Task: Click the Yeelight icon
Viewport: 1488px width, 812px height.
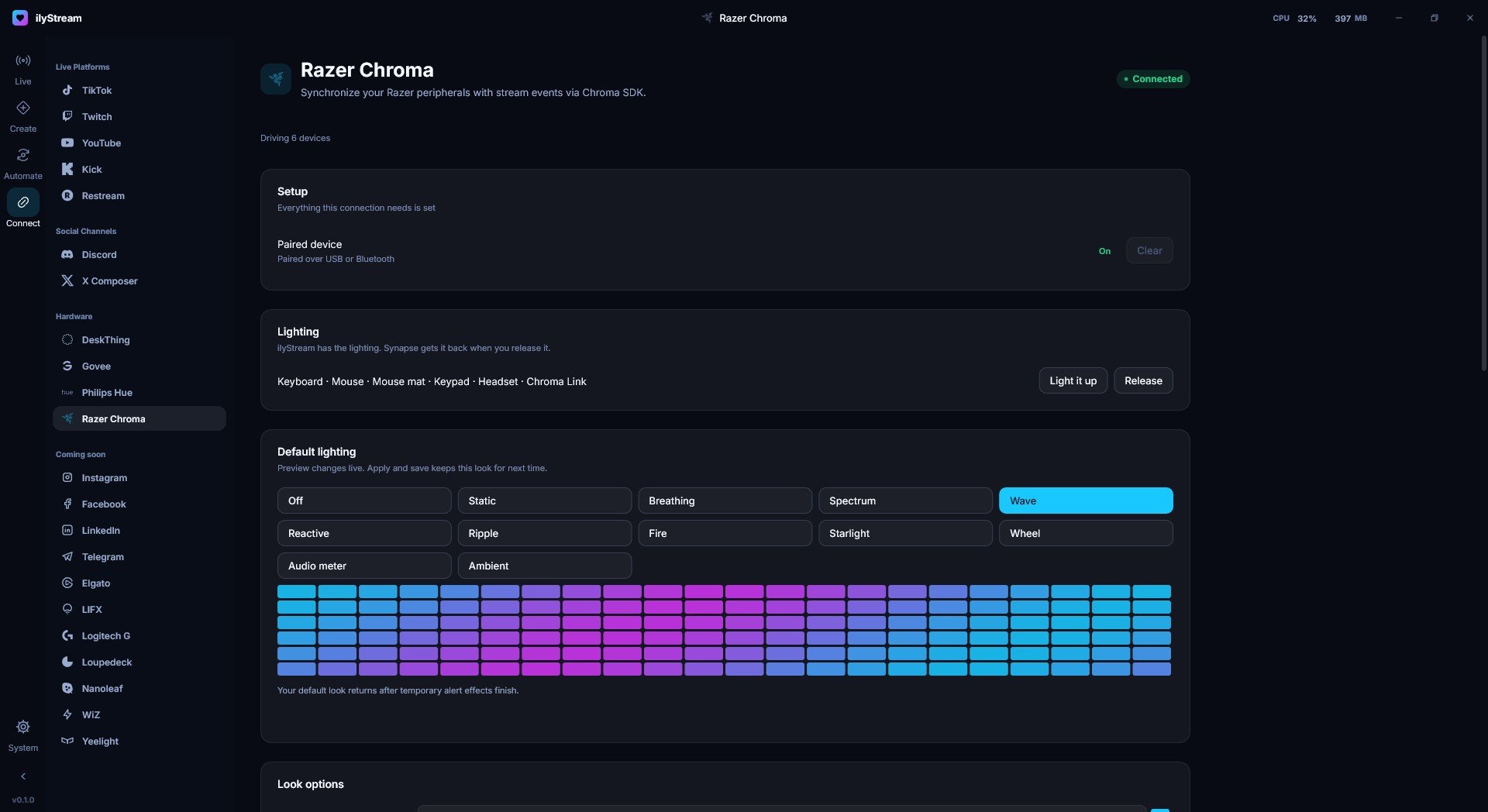Action: pos(67,741)
